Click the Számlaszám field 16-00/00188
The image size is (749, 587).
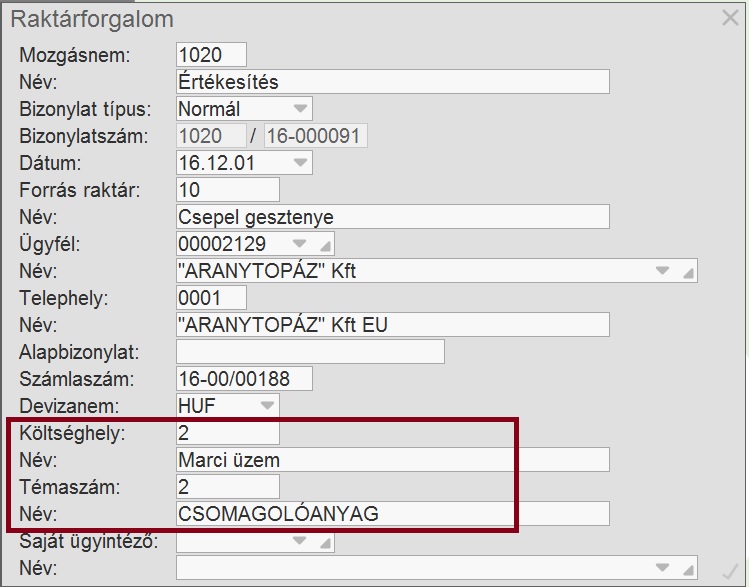[244, 379]
